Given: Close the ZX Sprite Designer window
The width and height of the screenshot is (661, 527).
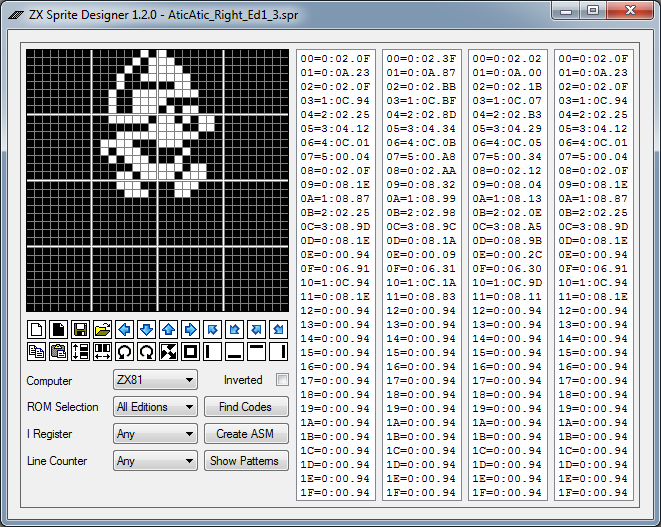Looking at the screenshot, I should pyautogui.click(x=630, y=11).
